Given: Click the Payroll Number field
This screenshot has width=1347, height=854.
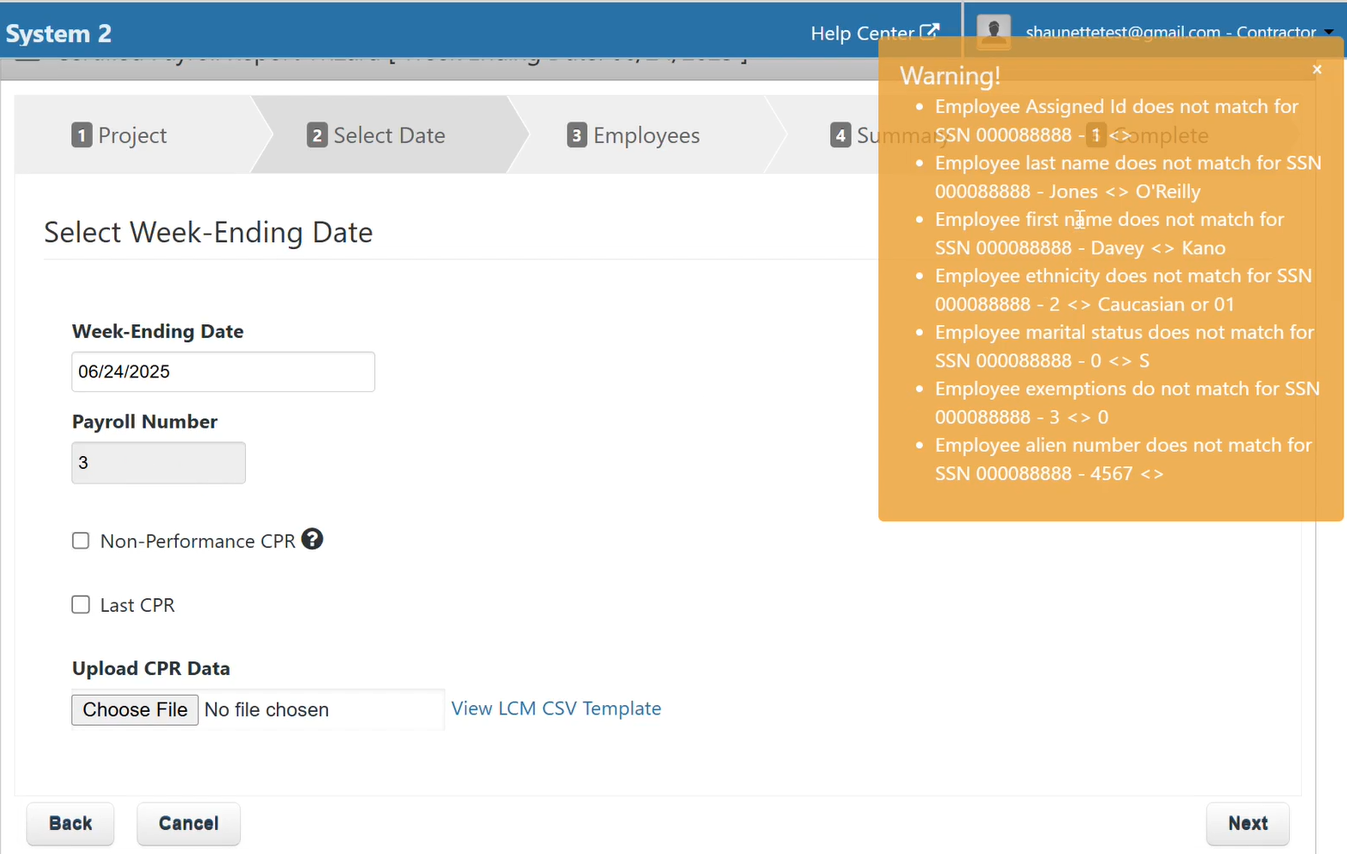Looking at the screenshot, I should tap(158, 462).
